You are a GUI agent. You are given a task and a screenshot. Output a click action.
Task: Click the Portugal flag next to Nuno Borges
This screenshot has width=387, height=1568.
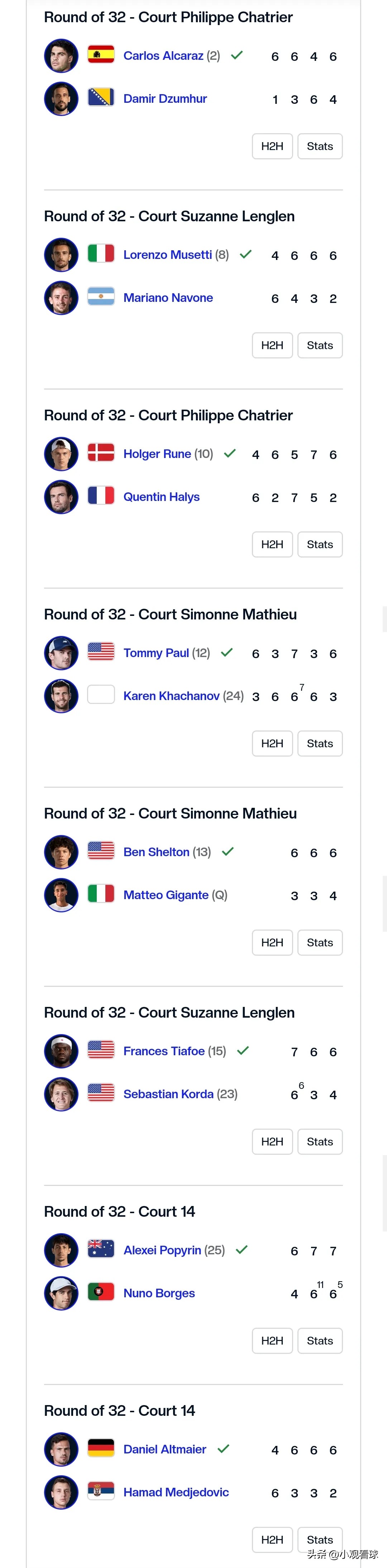click(101, 1292)
